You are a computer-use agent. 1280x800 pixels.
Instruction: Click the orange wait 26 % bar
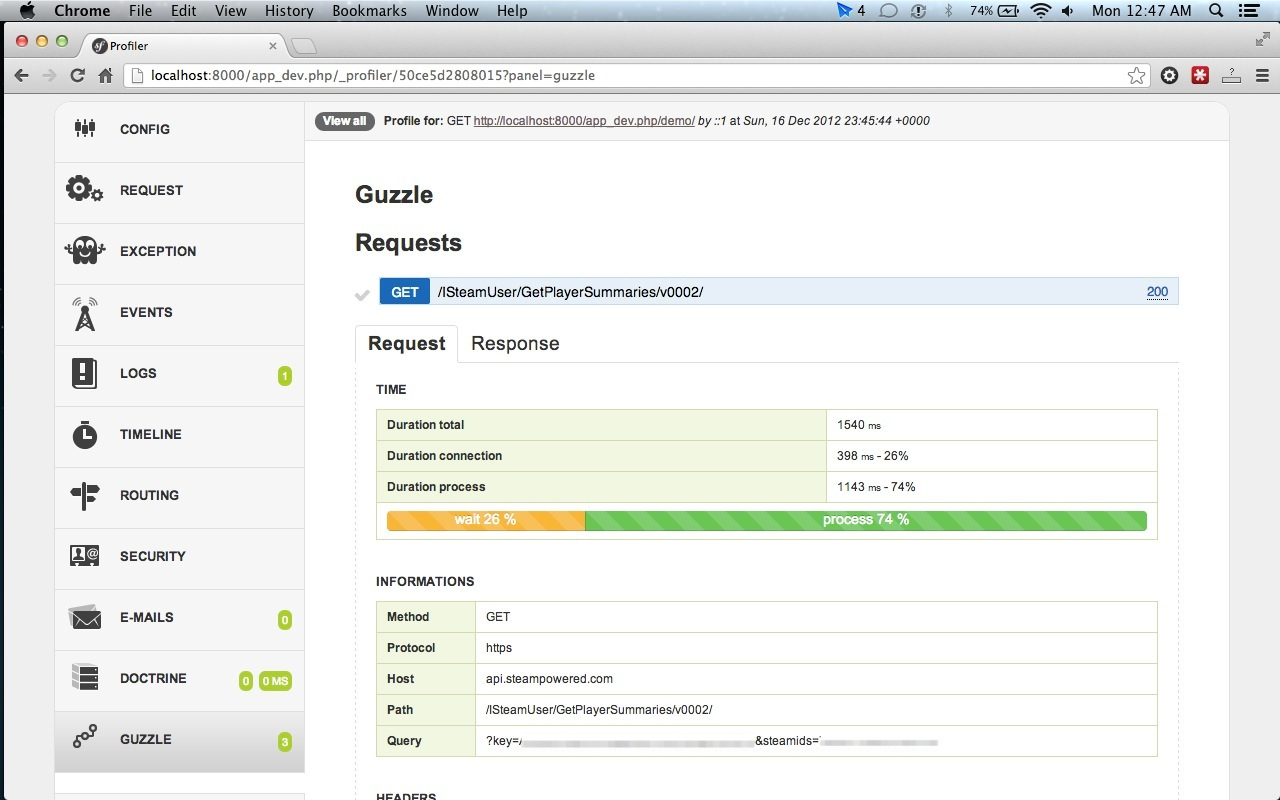(485, 520)
